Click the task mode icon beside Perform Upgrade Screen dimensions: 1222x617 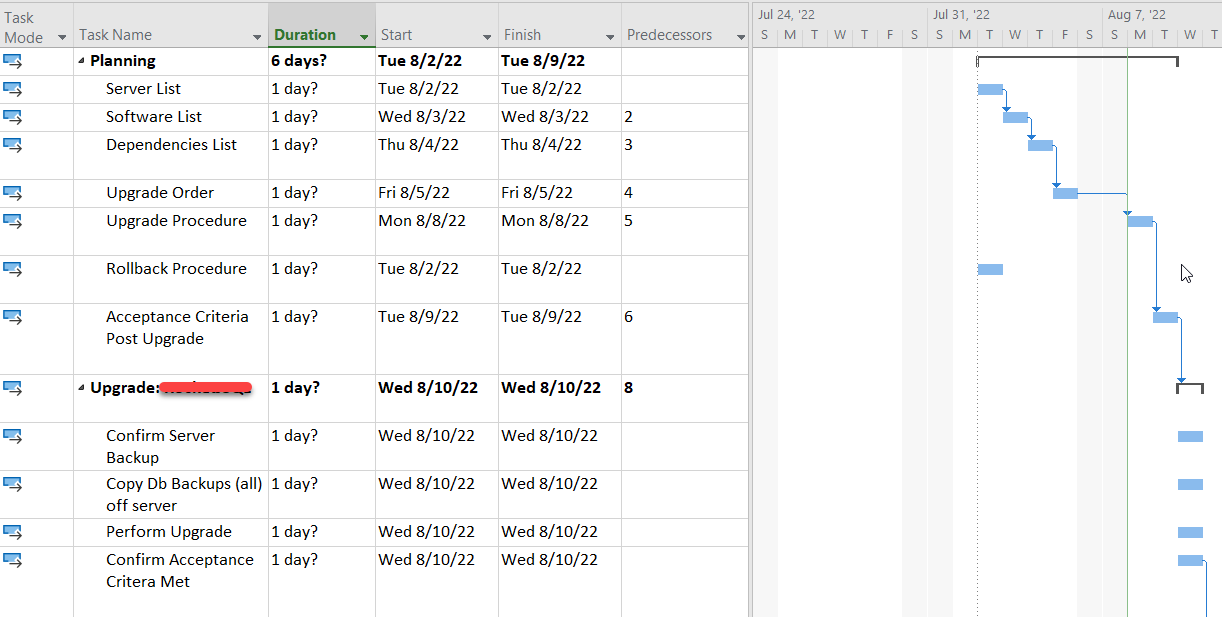(x=12, y=532)
